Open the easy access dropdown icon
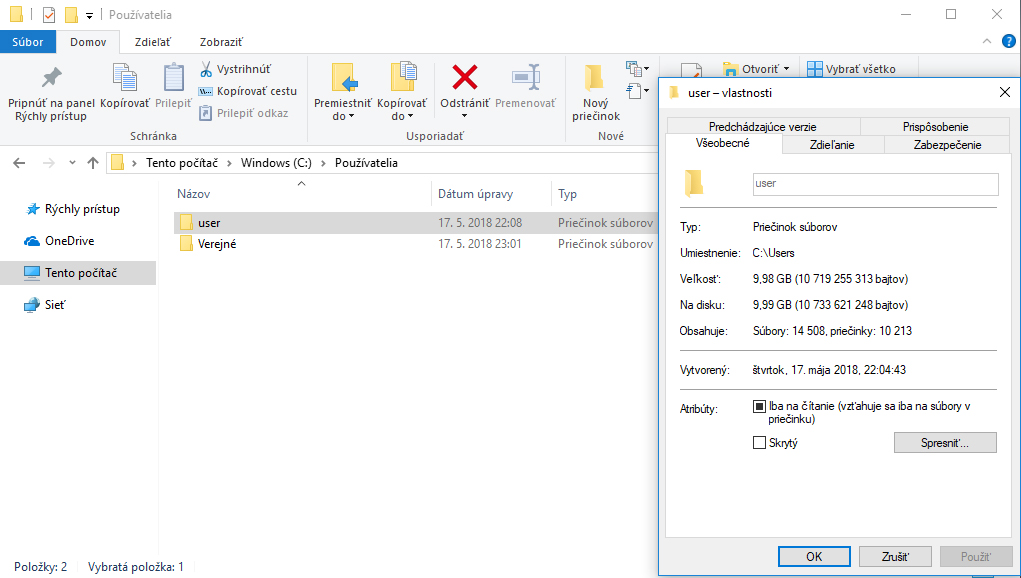1021x578 pixels. click(x=637, y=90)
